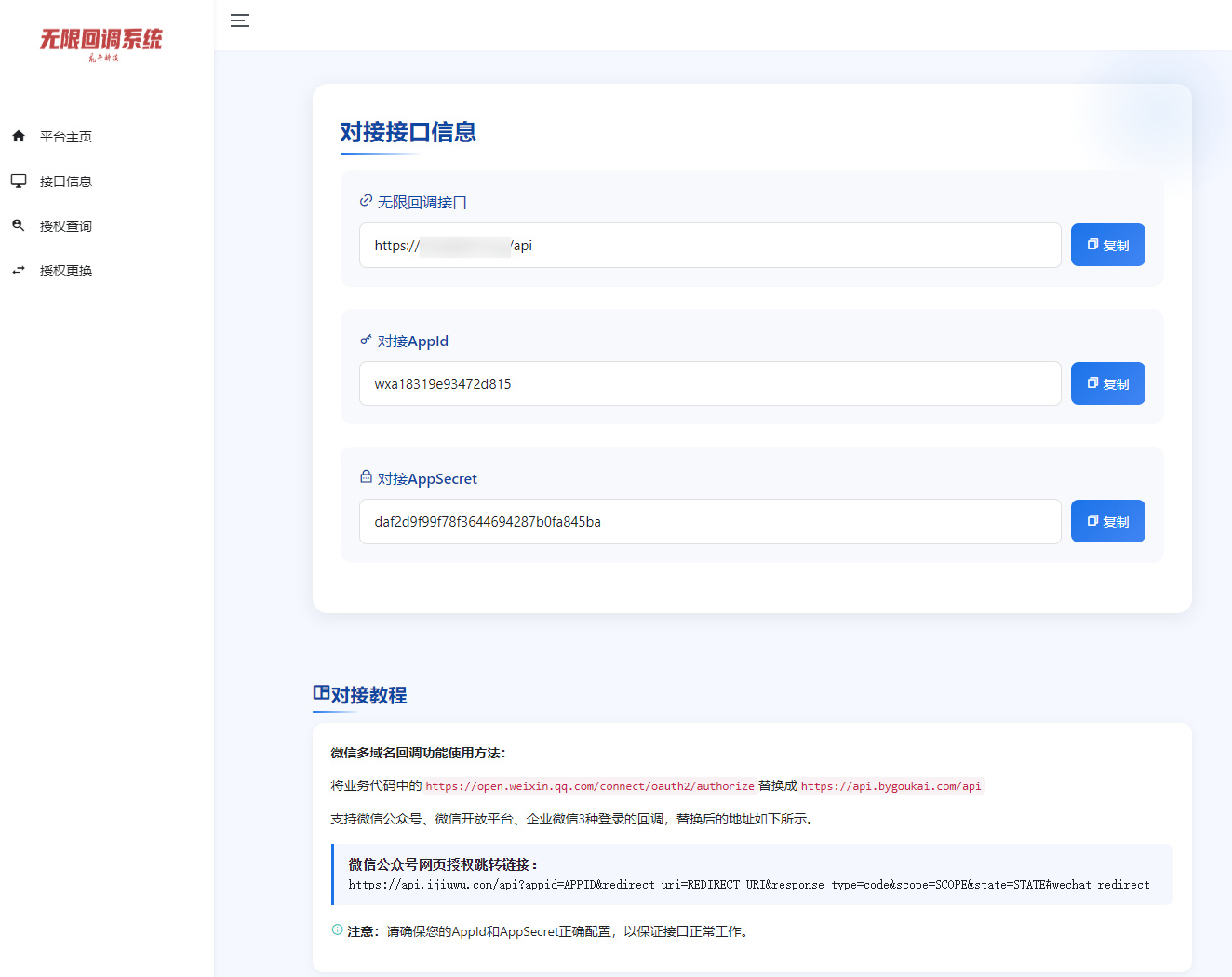Open the 接口信息 menu item
This screenshot has width=1232, height=977.
coord(107,181)
